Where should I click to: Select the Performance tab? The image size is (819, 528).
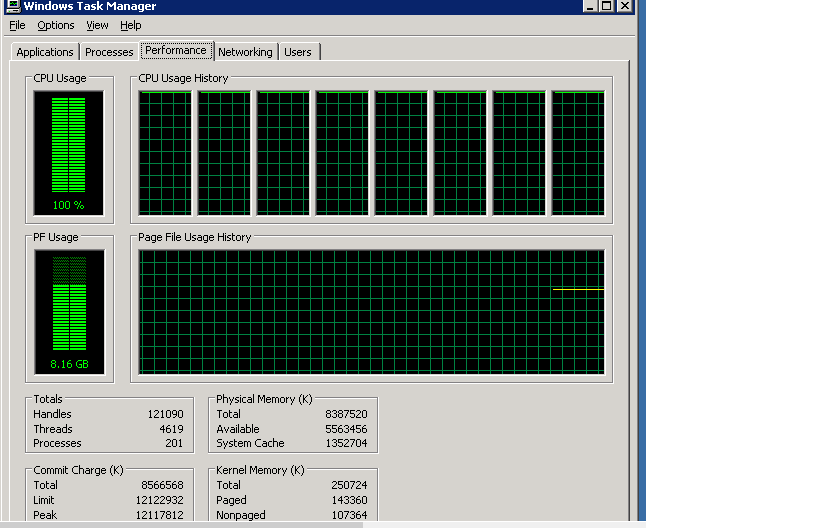175,50
